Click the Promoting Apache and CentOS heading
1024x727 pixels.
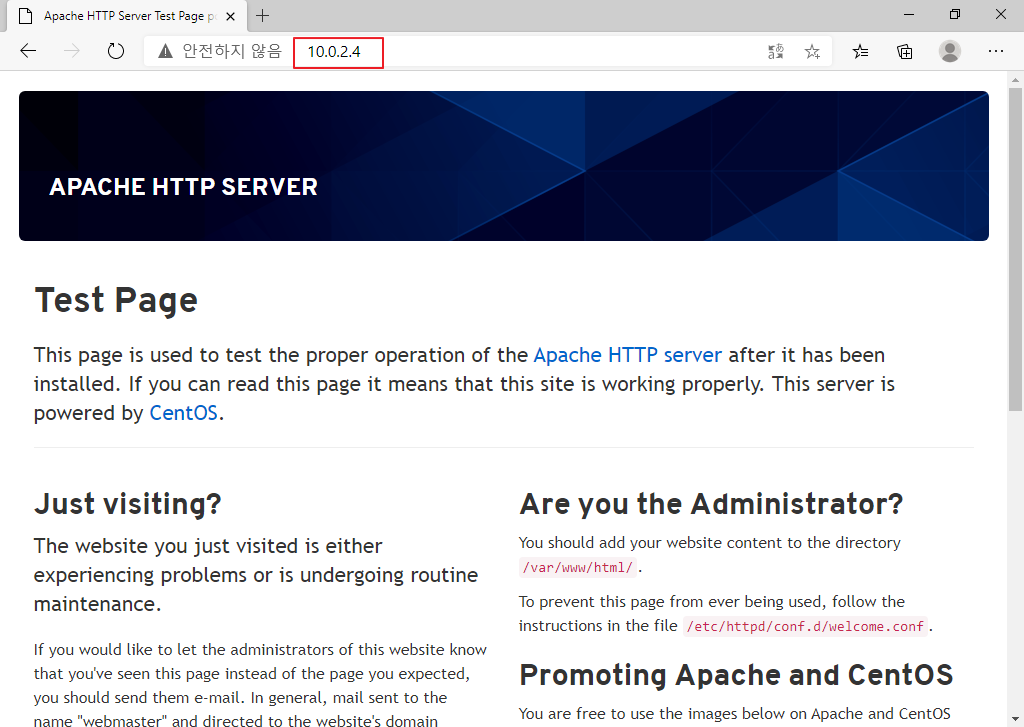coord(736,675)
